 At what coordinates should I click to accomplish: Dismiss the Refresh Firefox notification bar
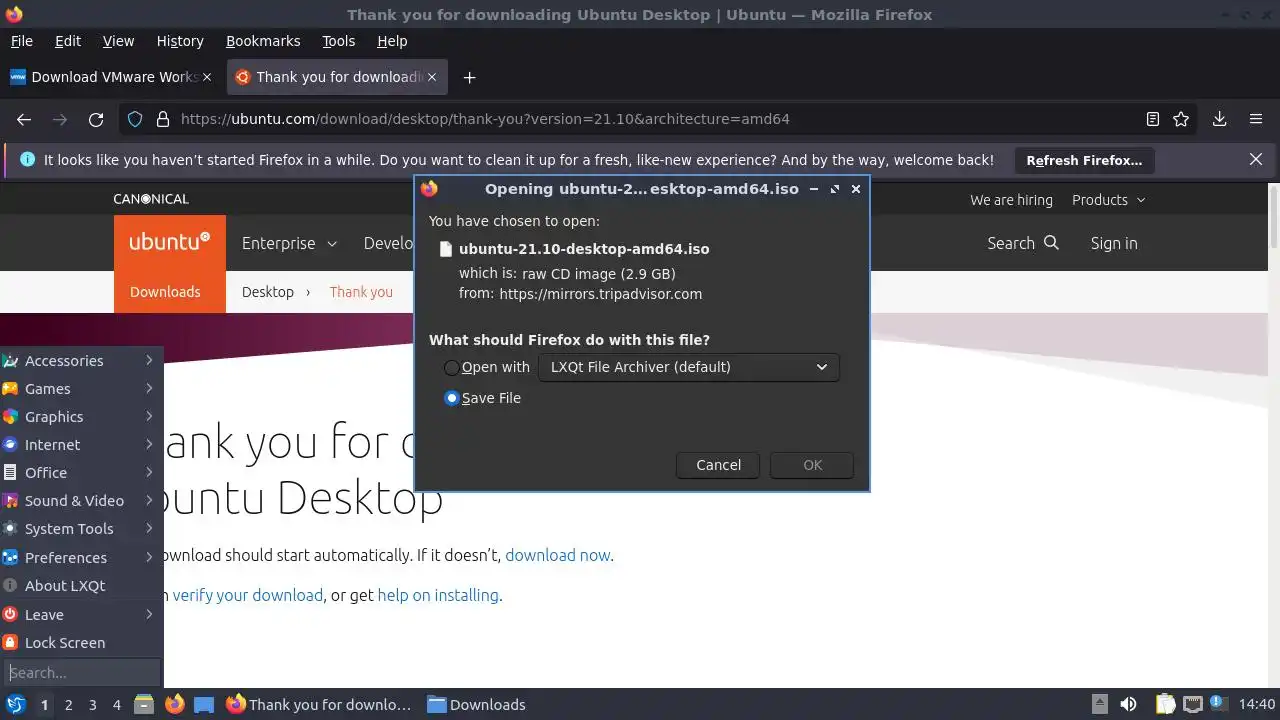1256,159
